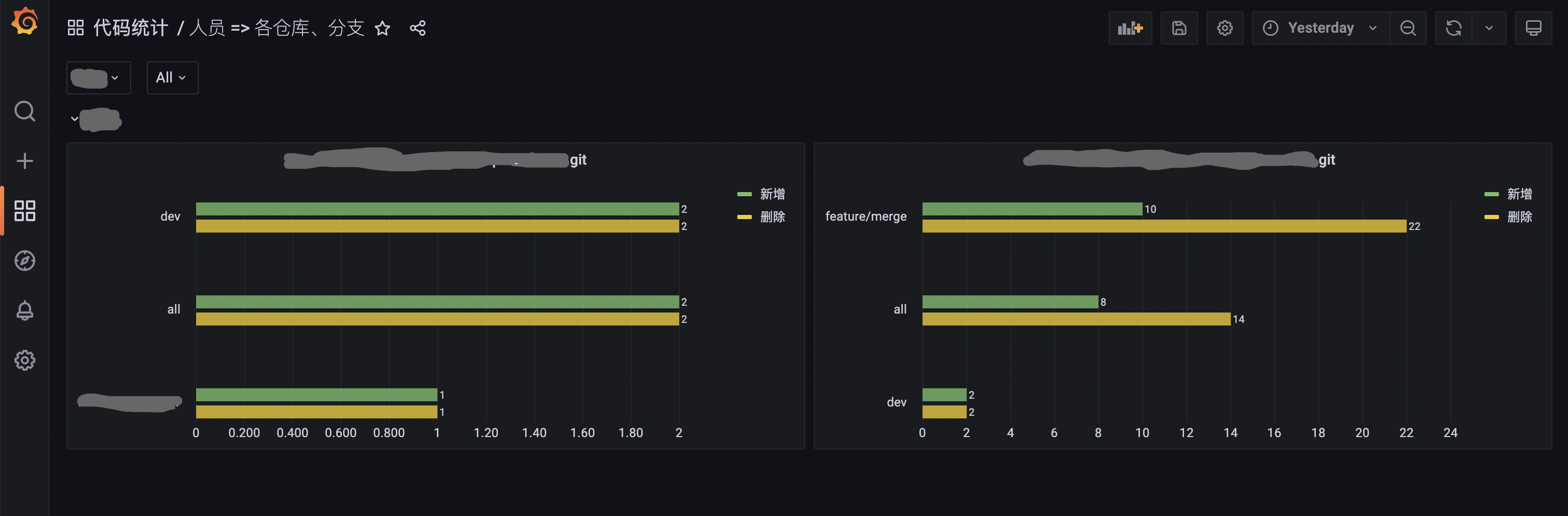Open the right panel title ending in git

tap(1180, 159)
